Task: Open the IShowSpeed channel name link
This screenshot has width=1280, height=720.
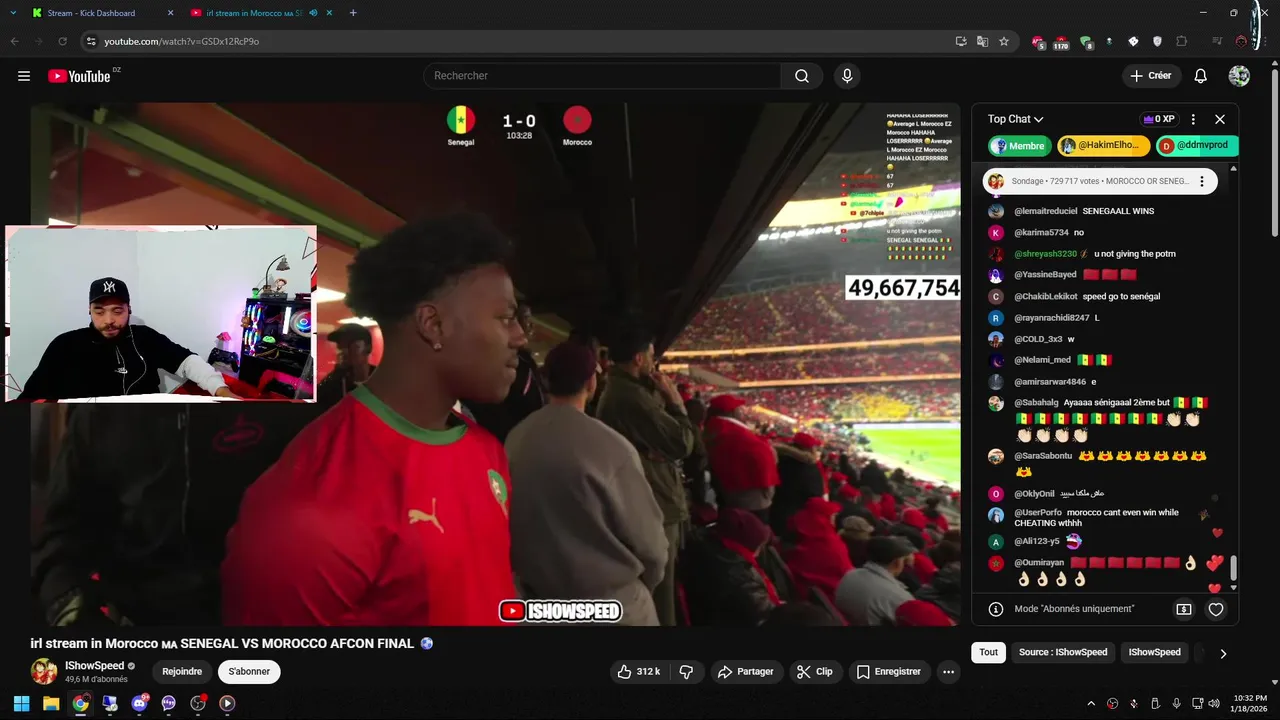Action: point(95,666)
